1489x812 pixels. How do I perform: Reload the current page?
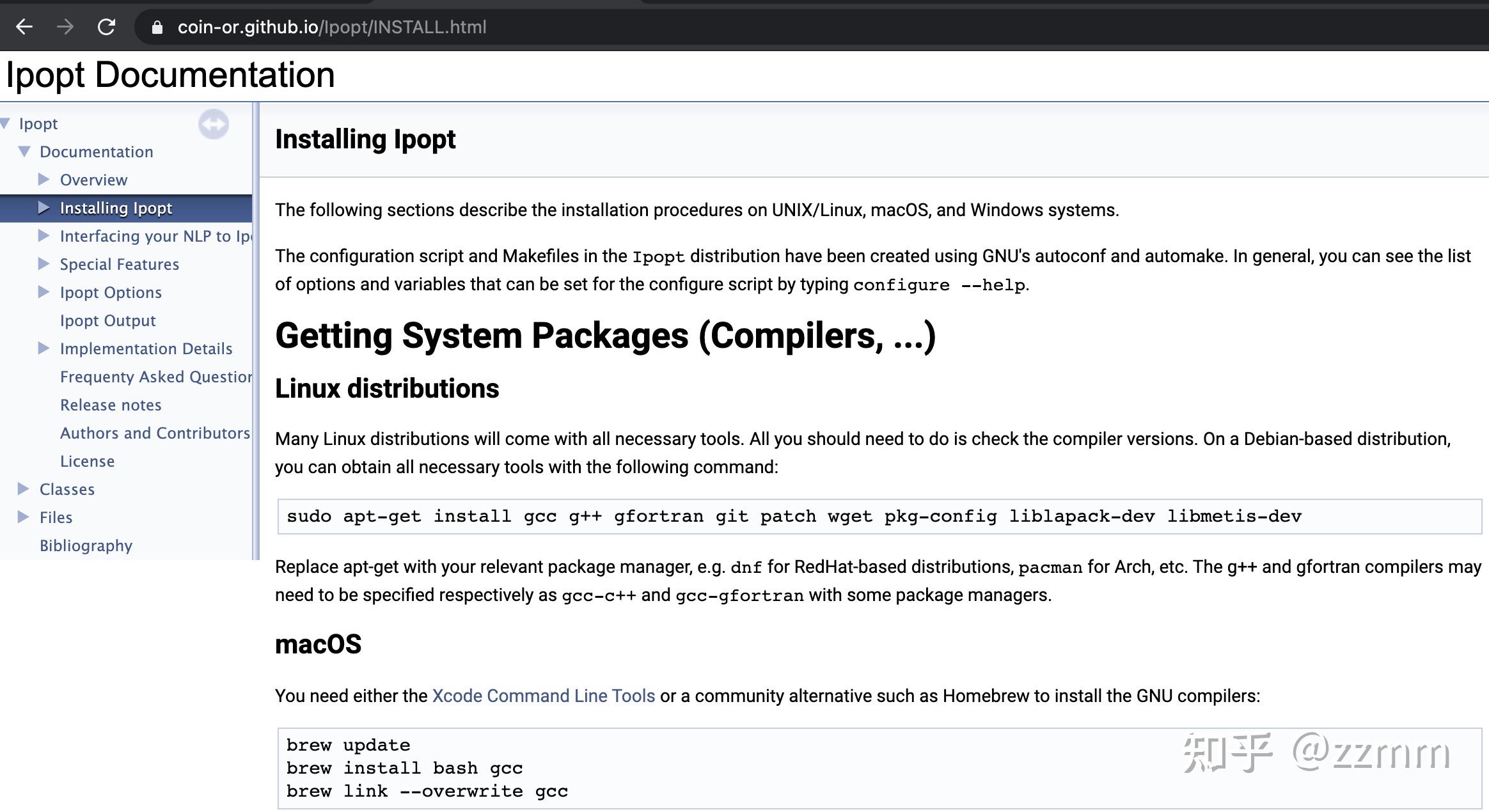coord(104,26)
